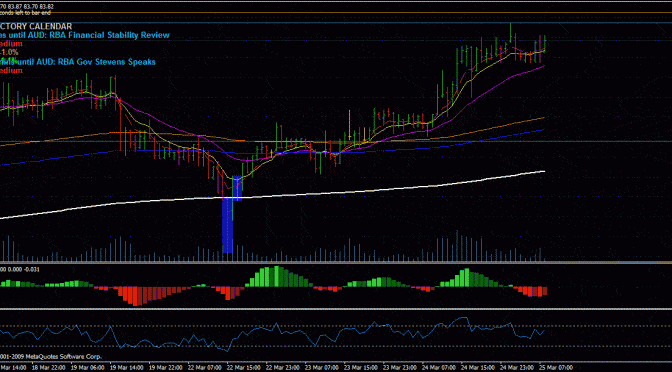This screenshot has height=372, width=672.
Task: Select the tall blue rectangle marker on chart
Action: pyautogui.click(x=227, y=225)
